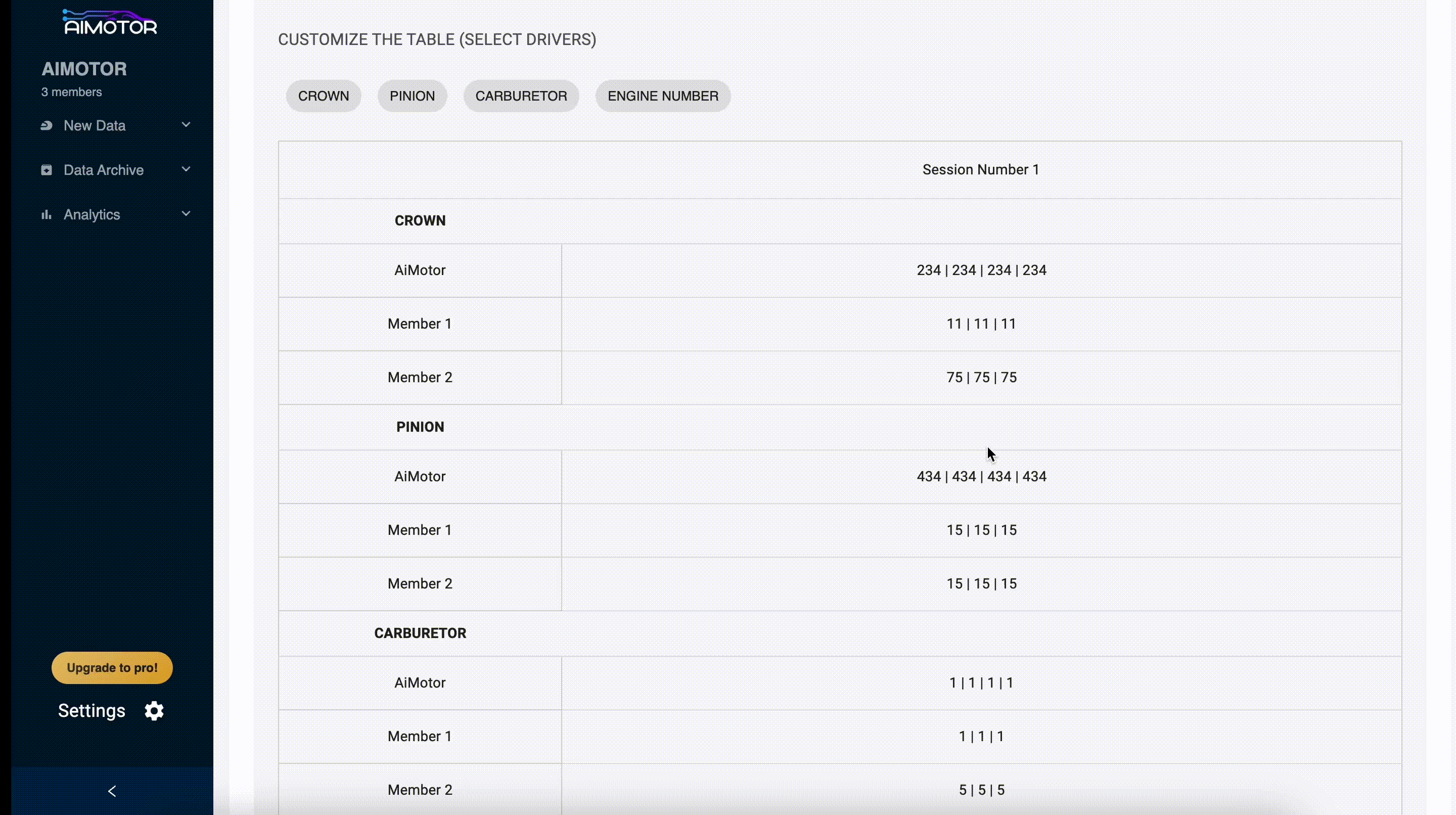Open the Analytics menu item

point(92,215)
